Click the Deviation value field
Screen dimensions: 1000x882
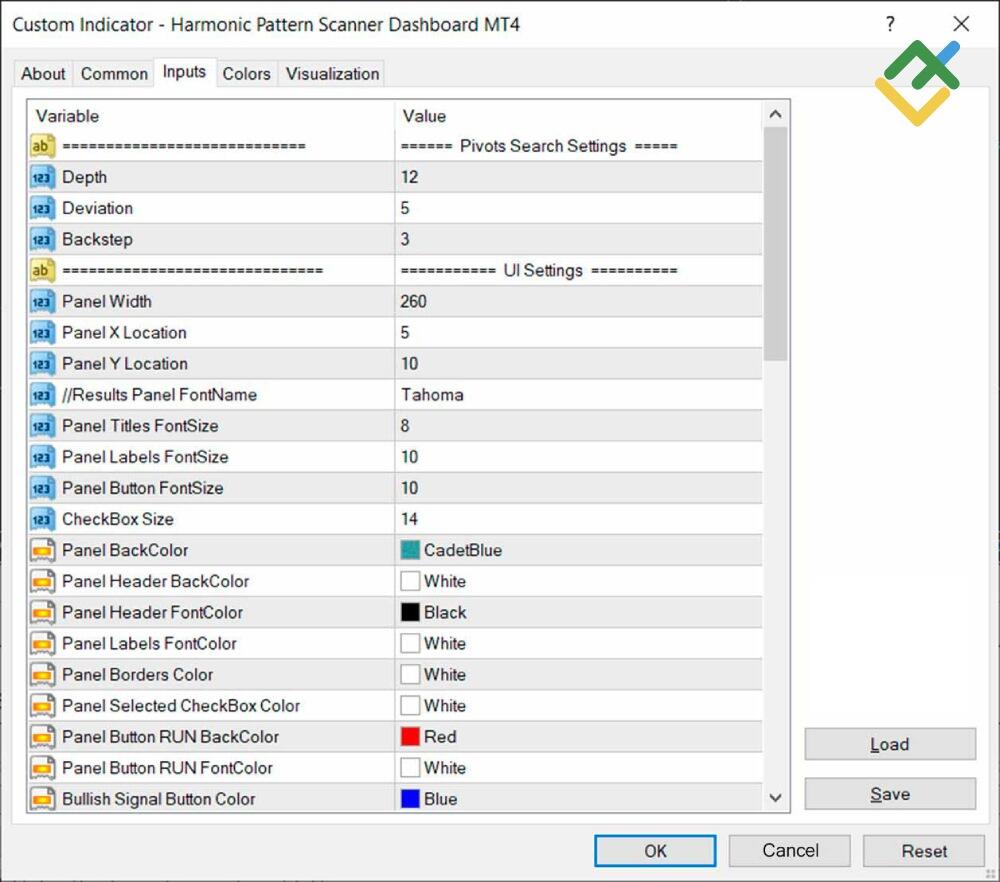coord(578,209)
